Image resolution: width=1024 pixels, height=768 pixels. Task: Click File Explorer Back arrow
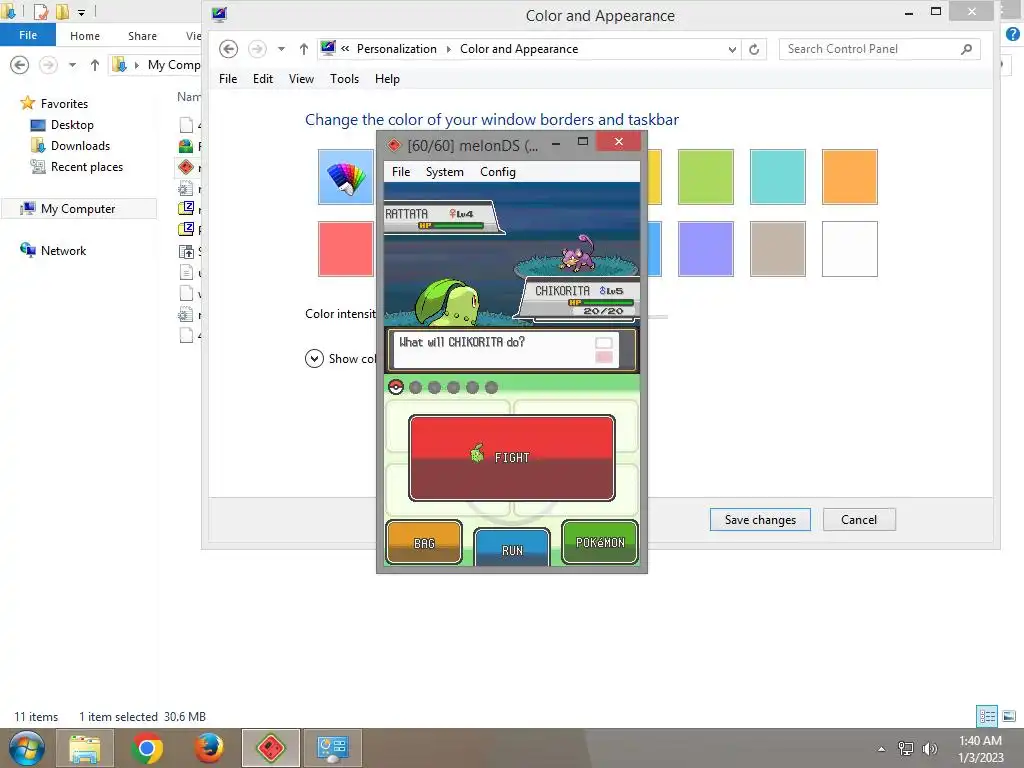[20, 65]
